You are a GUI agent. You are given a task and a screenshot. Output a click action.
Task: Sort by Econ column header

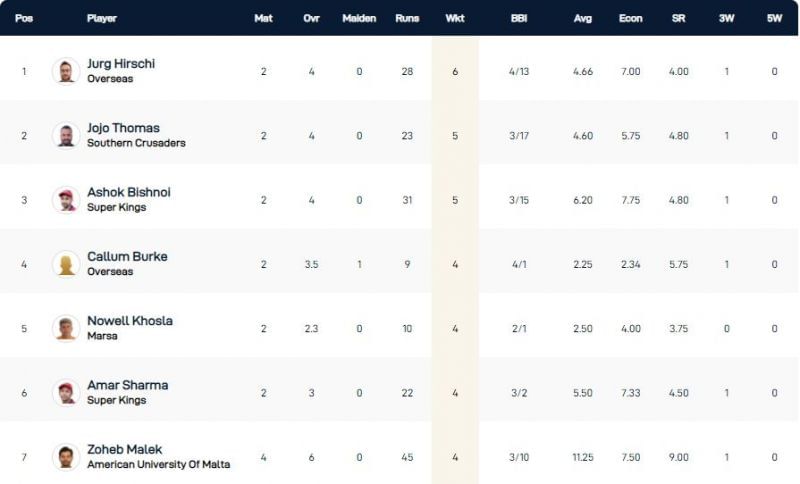point(629,19)
